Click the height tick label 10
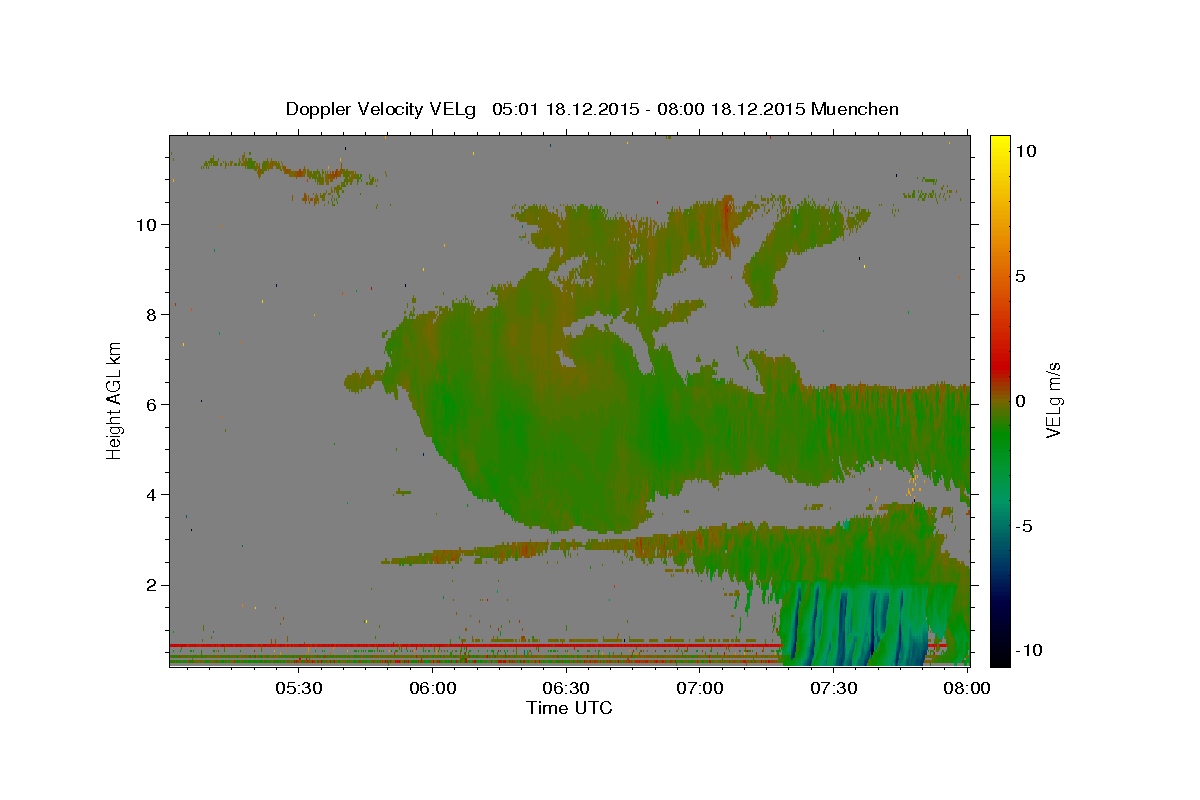Viewport: 1200px width, 800px height. click(x=149, y=225)
